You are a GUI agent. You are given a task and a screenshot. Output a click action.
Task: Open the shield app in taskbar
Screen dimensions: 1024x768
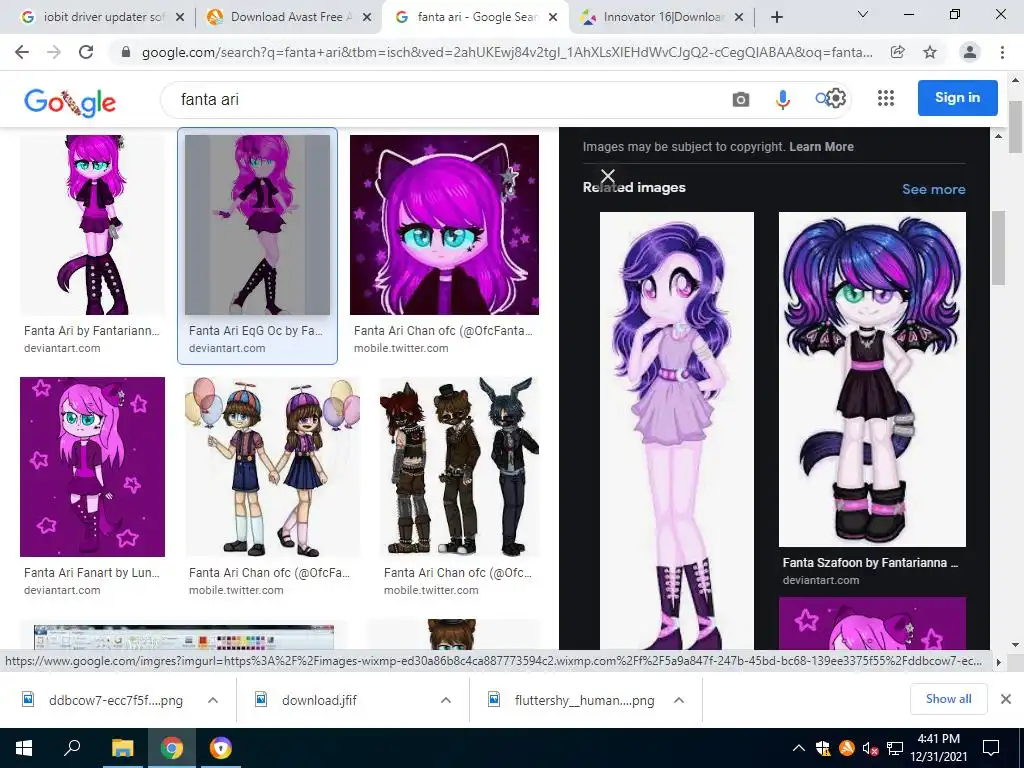pyautogui.click(x=221, y=748)
